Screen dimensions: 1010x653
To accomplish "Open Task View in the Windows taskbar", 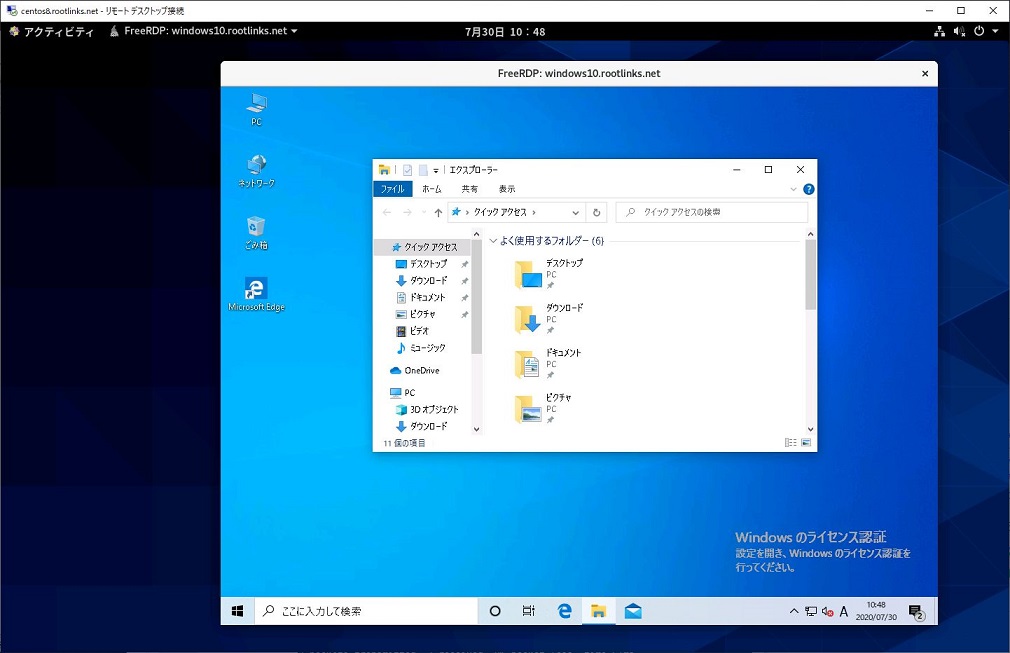I will tap(529, 611).
